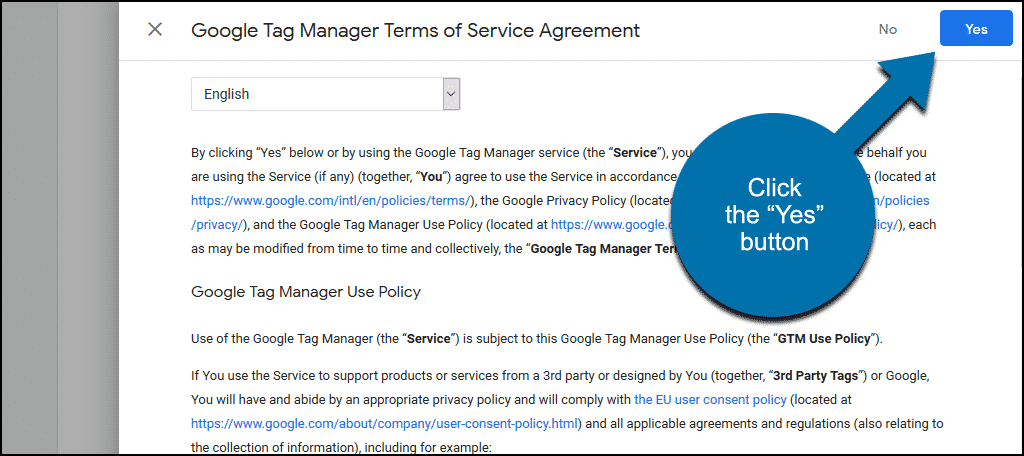Click the 'Google Tag Manager Use Policy' heading
Screen dimensions: 1024x456
tap(306, 292)
